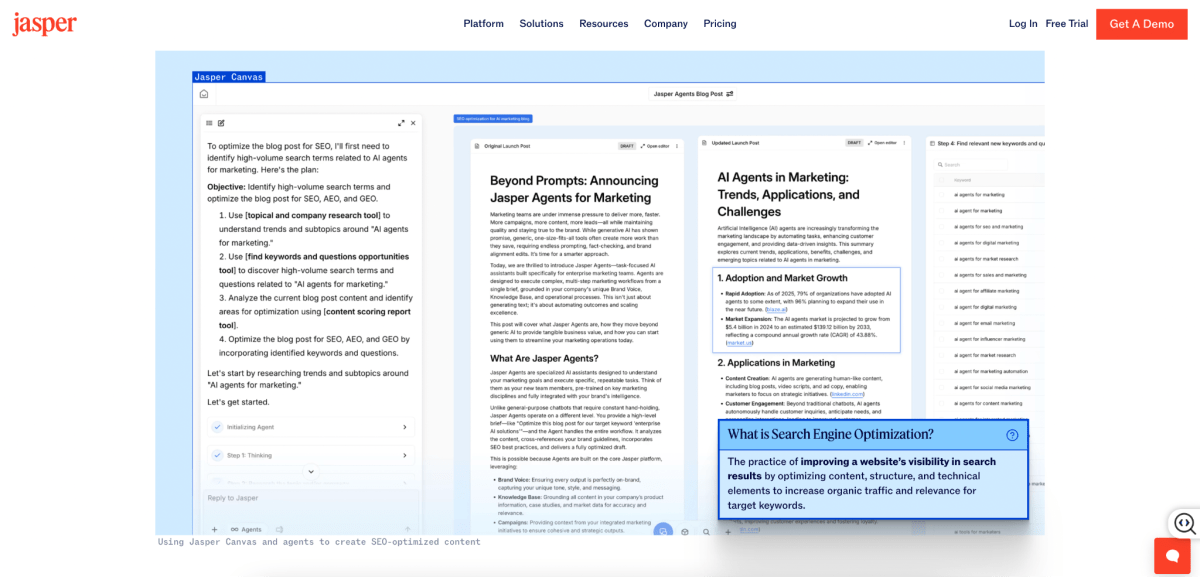Viewport: 1200px width, 577px height.
Task: Click the plus icon in the reply box
Action: [214, 529]
